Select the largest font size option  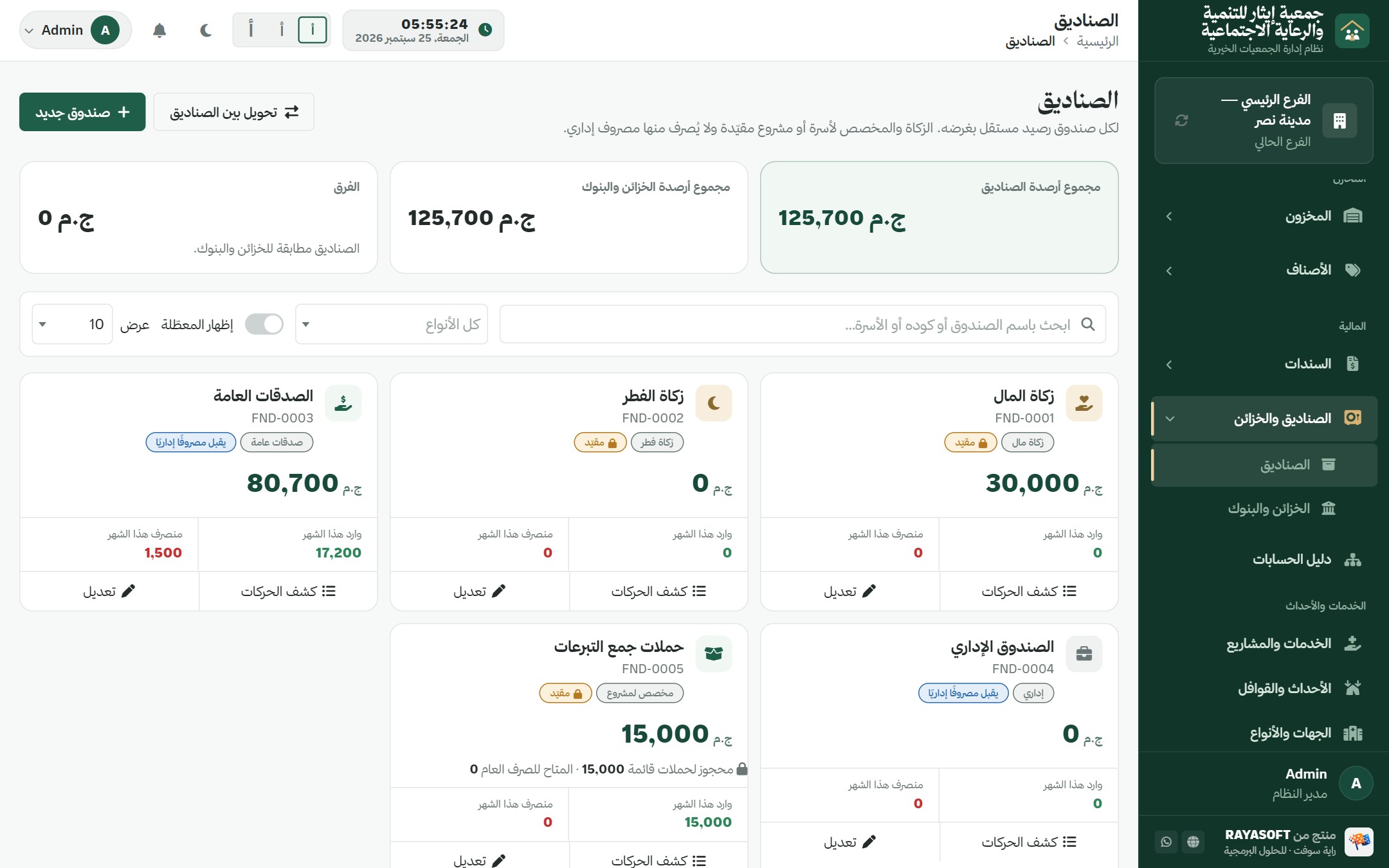coord(251,30)
